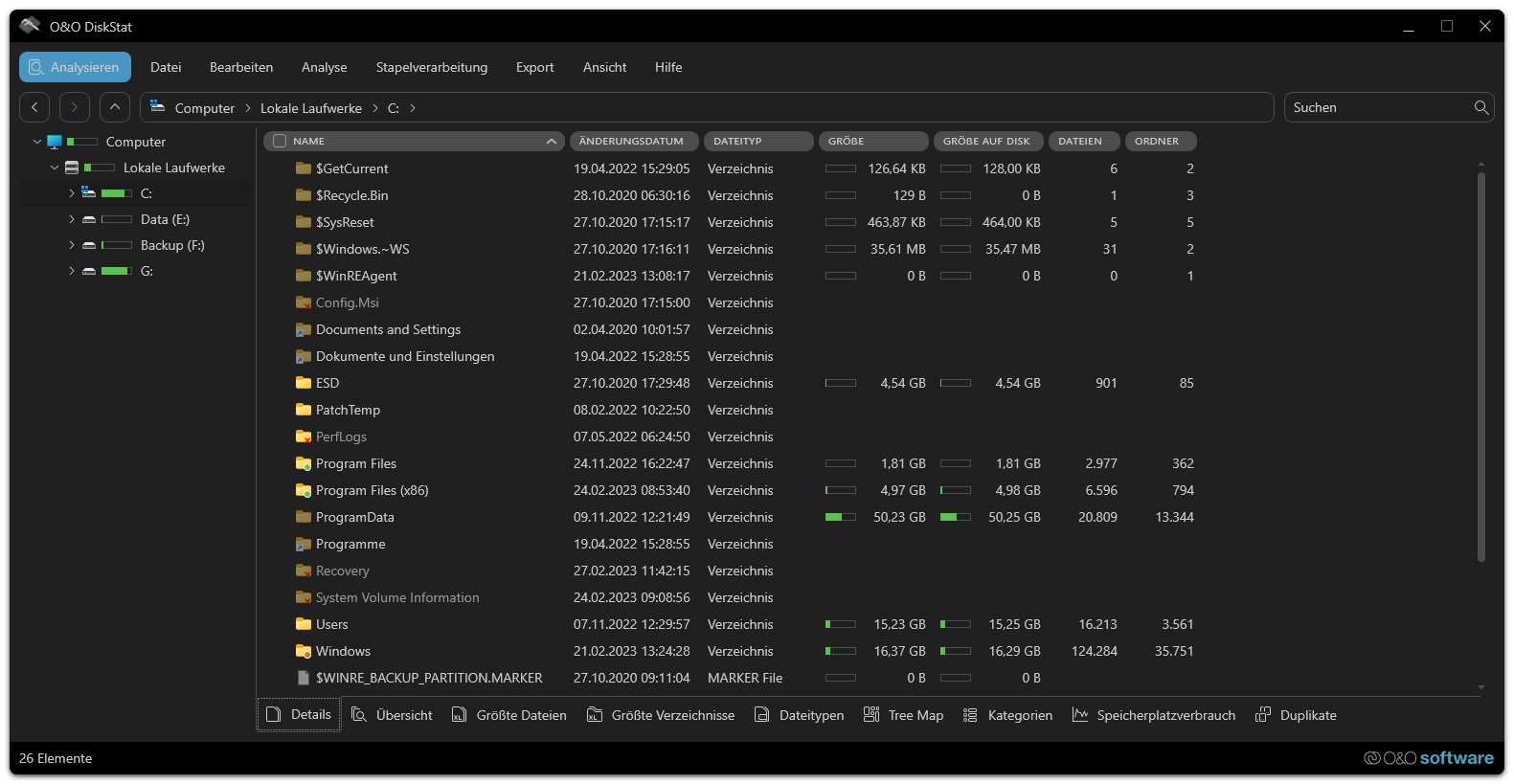1514x784 pixels.
Task: Sort by Ordner column header
Action: 1161,141
